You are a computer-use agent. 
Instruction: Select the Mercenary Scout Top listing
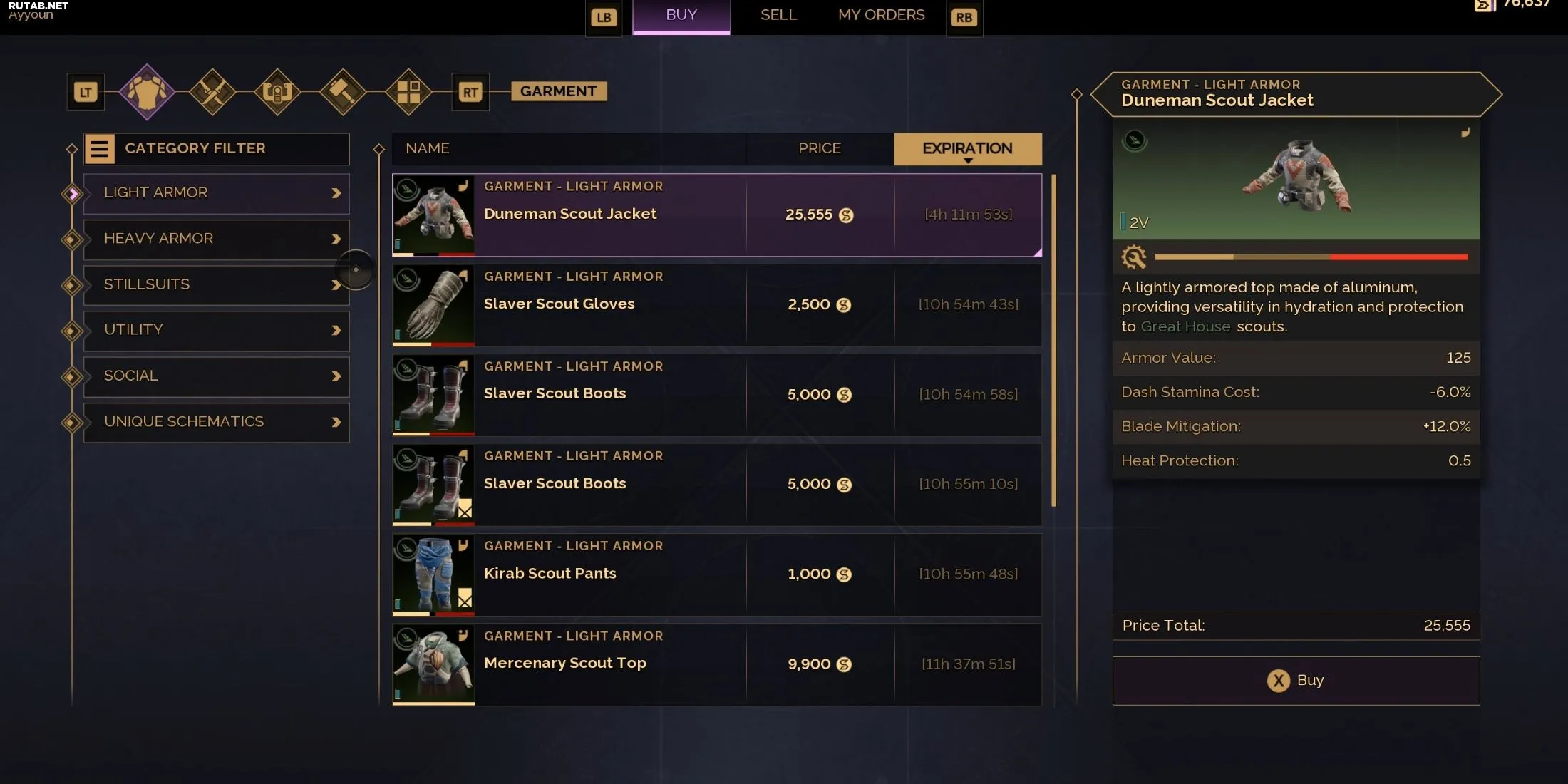pyautogui.click(x=717, y=664)
